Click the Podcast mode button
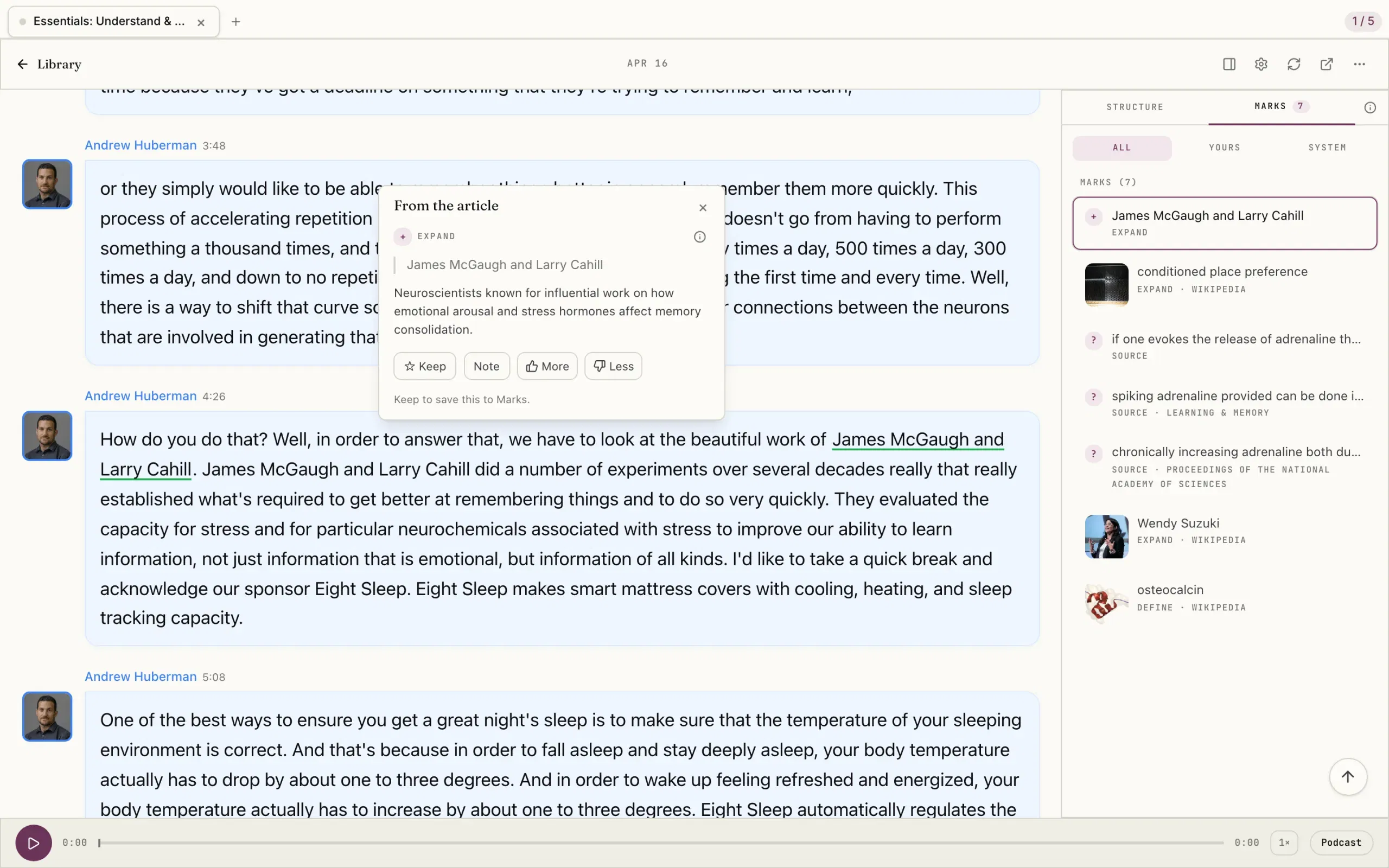The image size is (1389, 868). point(1341,843)
